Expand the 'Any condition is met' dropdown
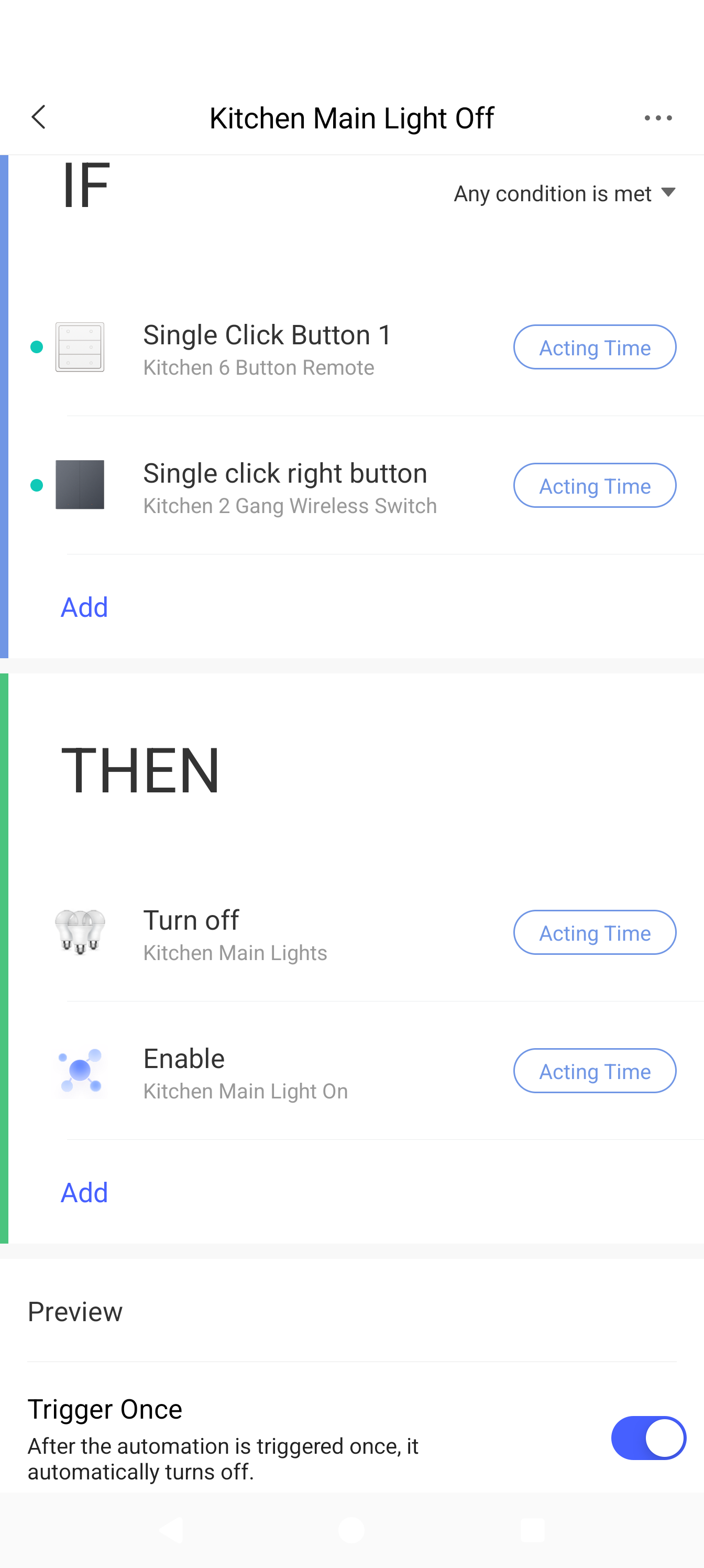The height and width of the screenshot is (1568, 704). pos(565,193)
